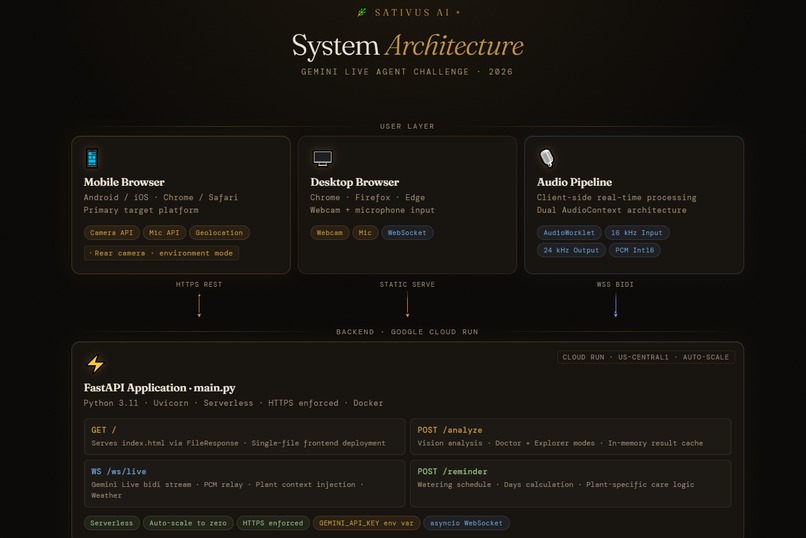Click the System Architecture title
This screenshot has height=538, width=806.
pos(408,46)
